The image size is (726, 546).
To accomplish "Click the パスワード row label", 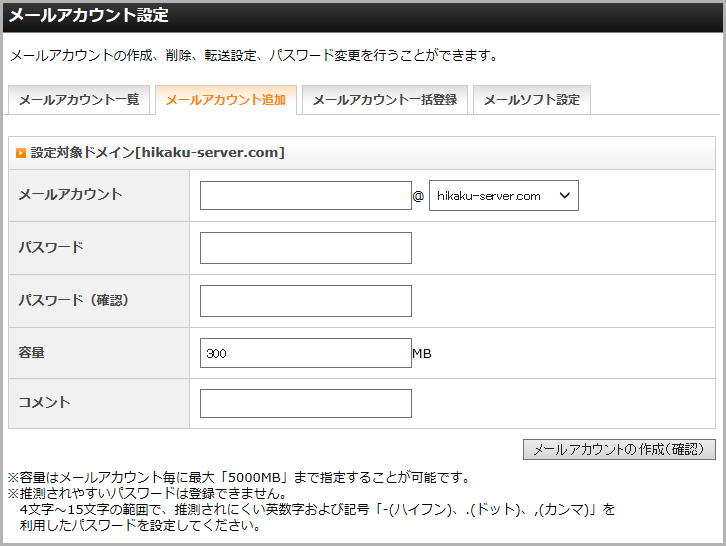I will click(51, 247).
